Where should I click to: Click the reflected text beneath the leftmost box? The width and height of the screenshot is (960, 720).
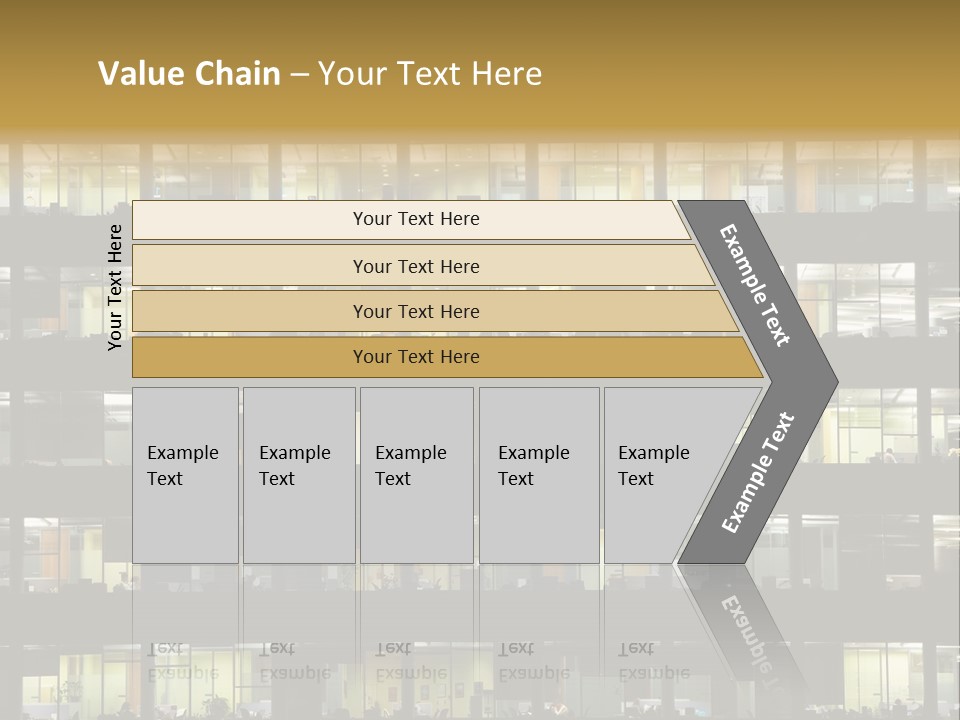point(183,661)
